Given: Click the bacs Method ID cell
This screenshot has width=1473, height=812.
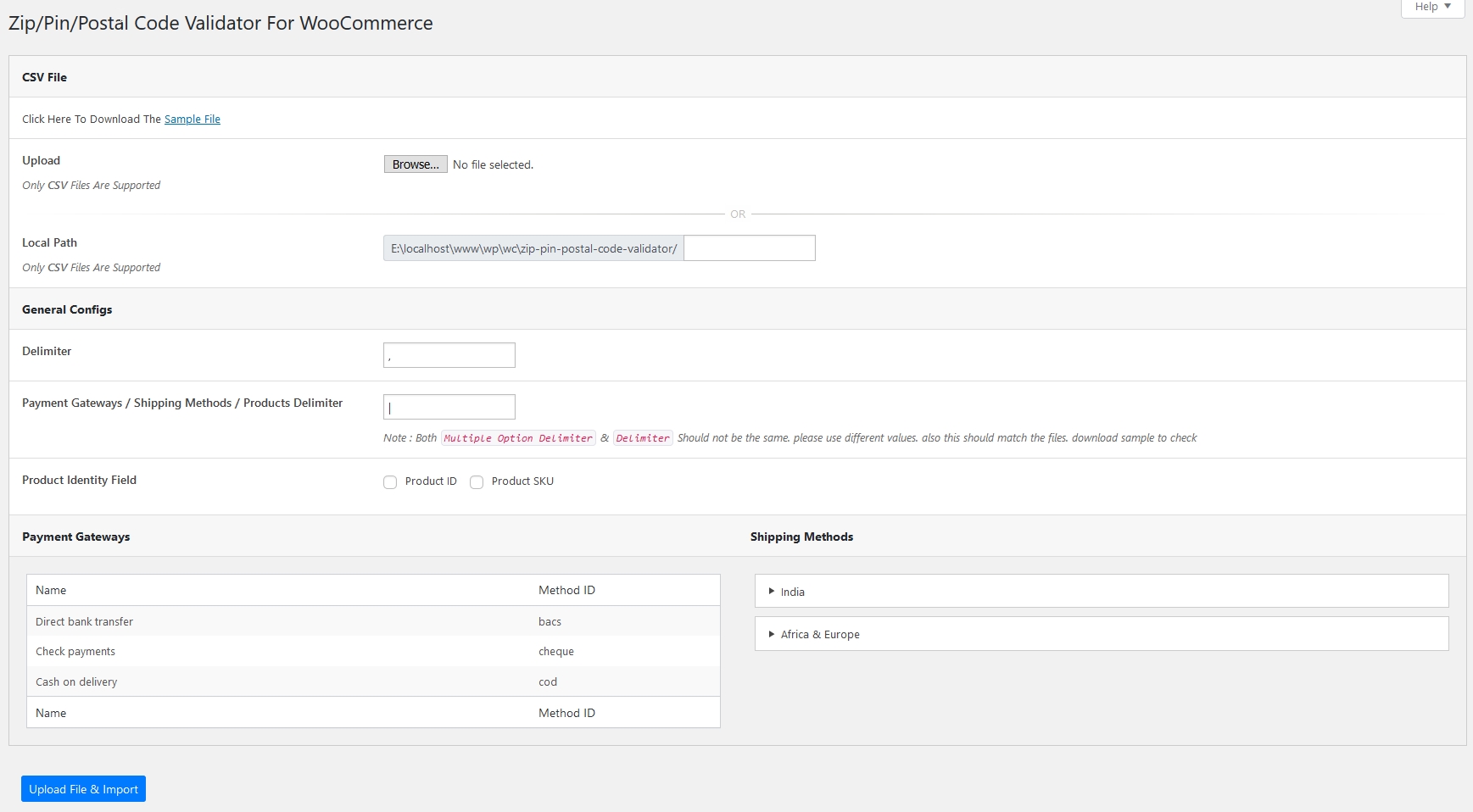Looking at the screenshot, I should [x=550, y=621].
